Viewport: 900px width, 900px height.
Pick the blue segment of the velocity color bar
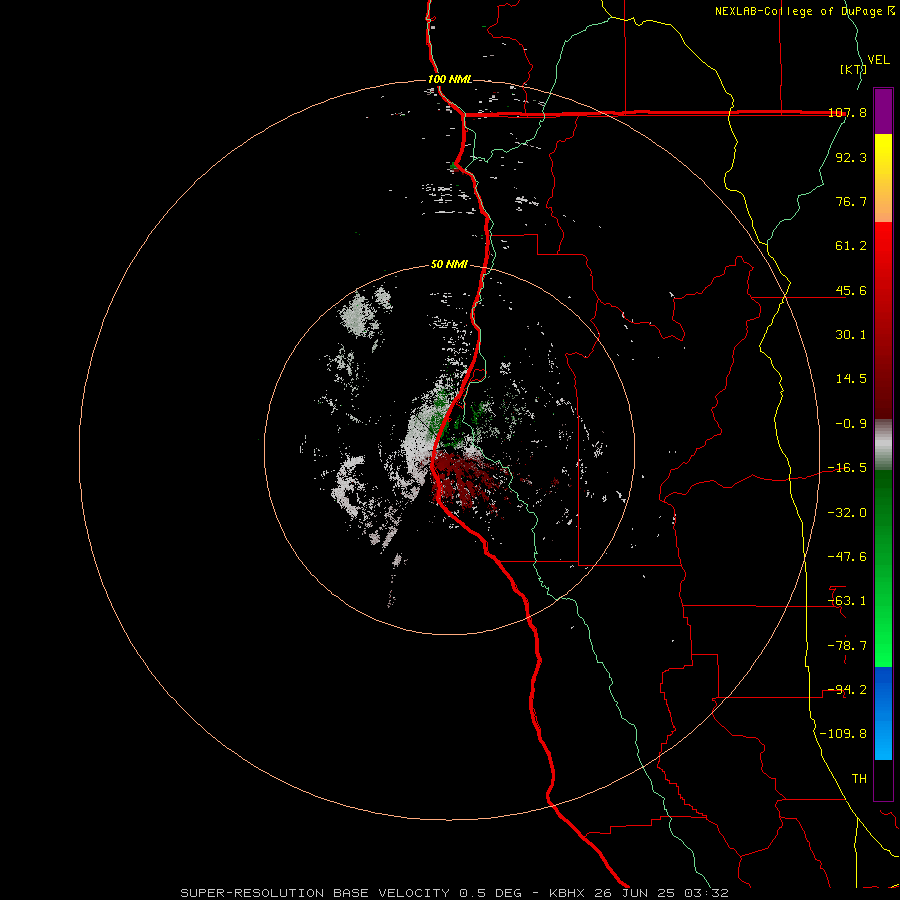[883, 713]
